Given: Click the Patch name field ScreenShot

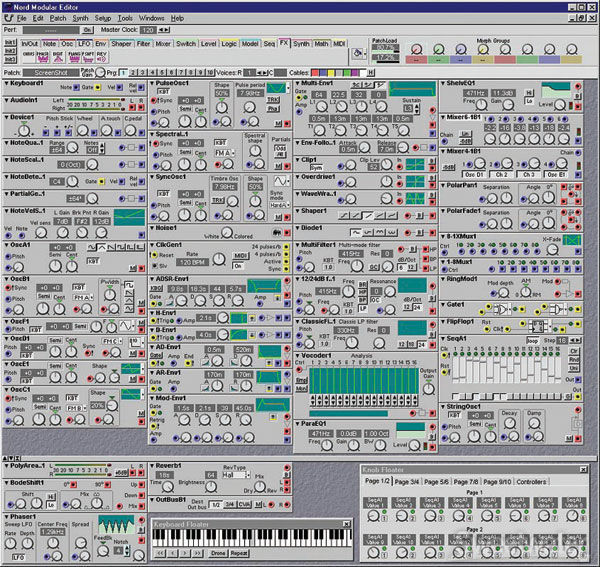Looking at the screenshot, I should tap(51, 72).
